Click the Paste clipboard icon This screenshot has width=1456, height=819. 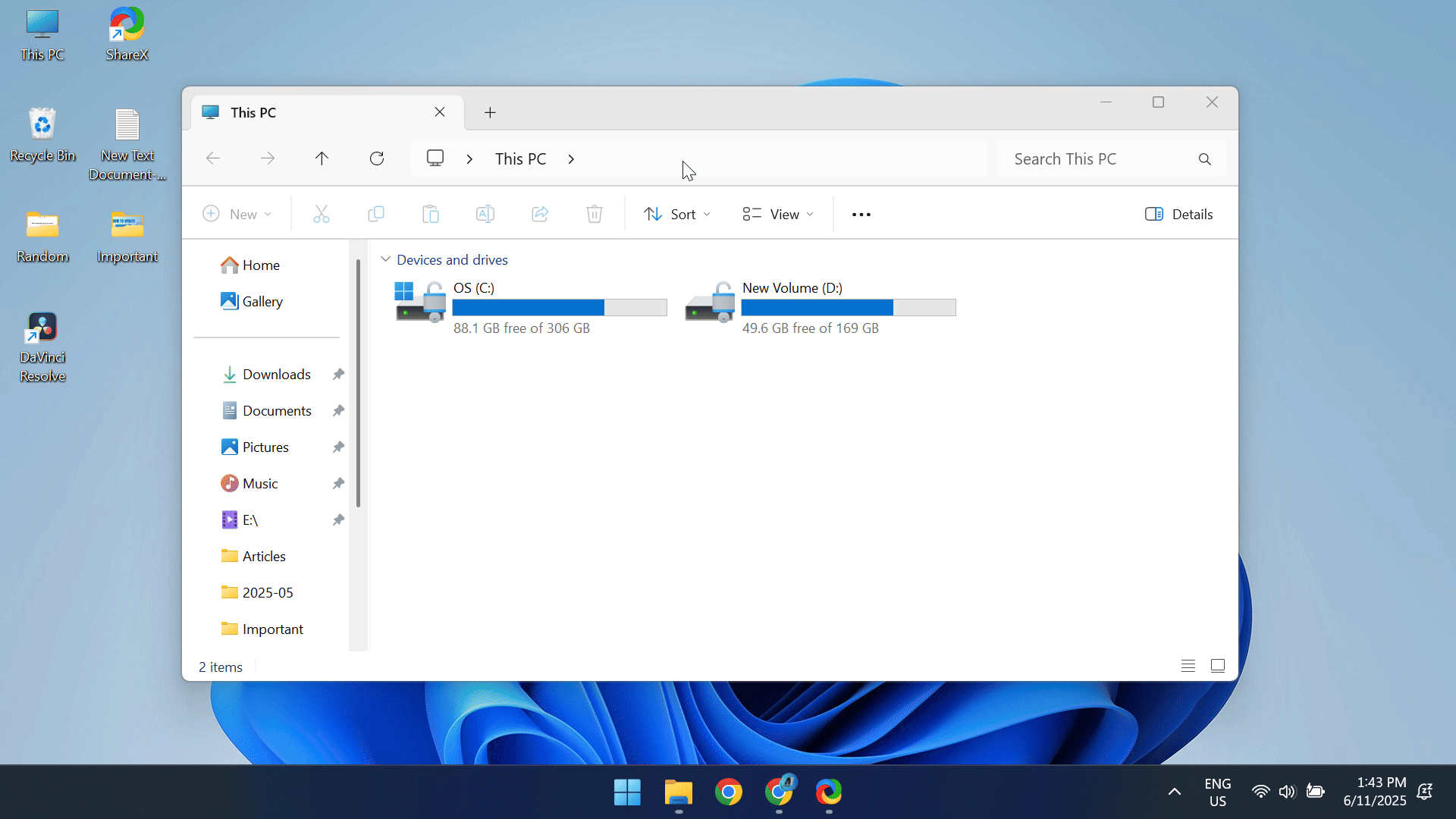coord(431,215)
